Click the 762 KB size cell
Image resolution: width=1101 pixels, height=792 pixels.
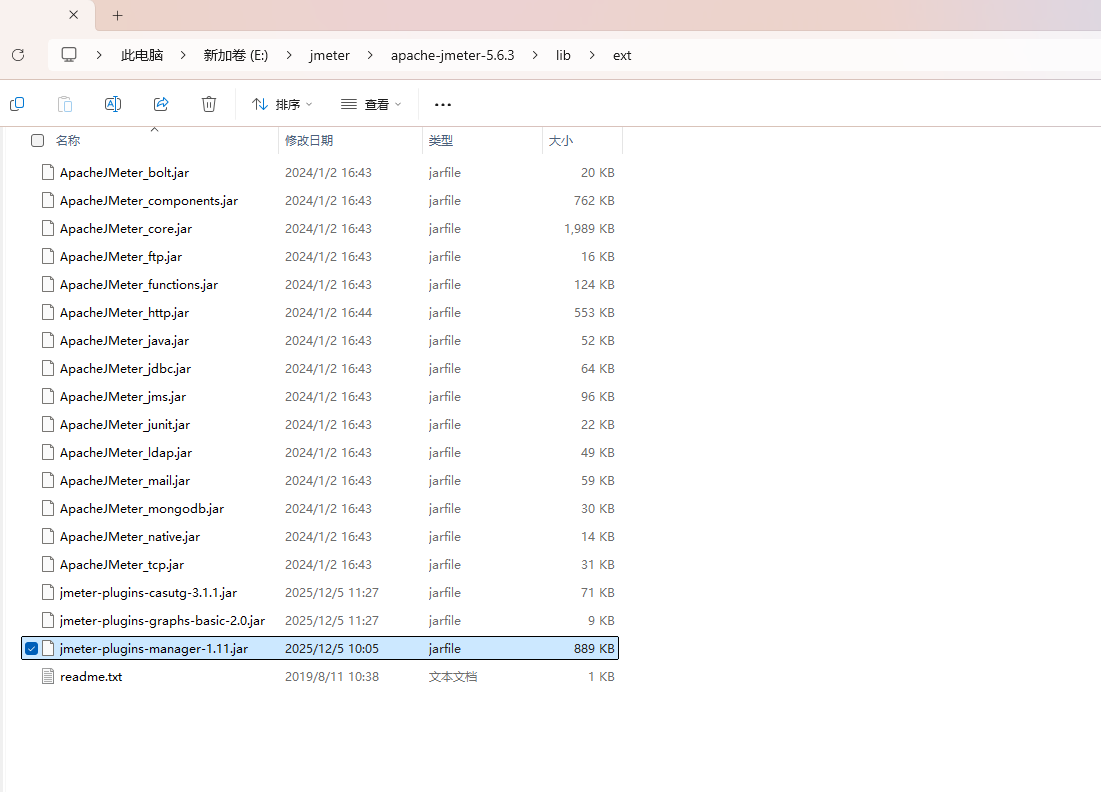click(594, 200)
